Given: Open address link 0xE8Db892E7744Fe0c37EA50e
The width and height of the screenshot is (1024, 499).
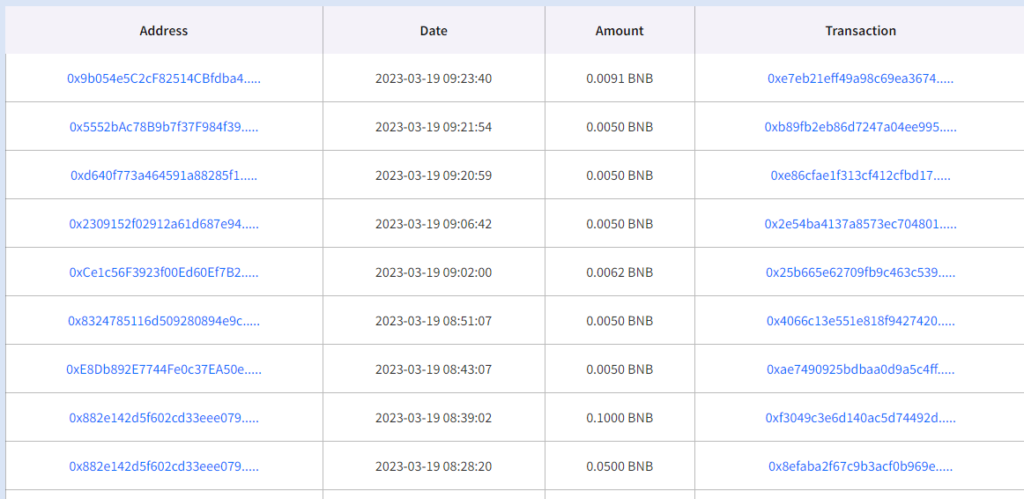Looking at the screenshot, I should pos(164,369).
